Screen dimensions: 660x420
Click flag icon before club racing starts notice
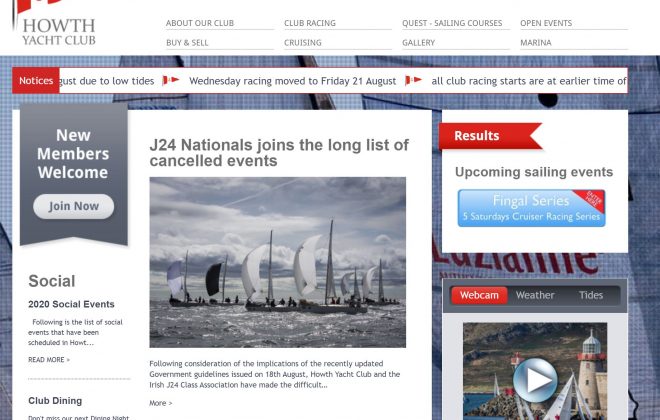tap(413, 80)
